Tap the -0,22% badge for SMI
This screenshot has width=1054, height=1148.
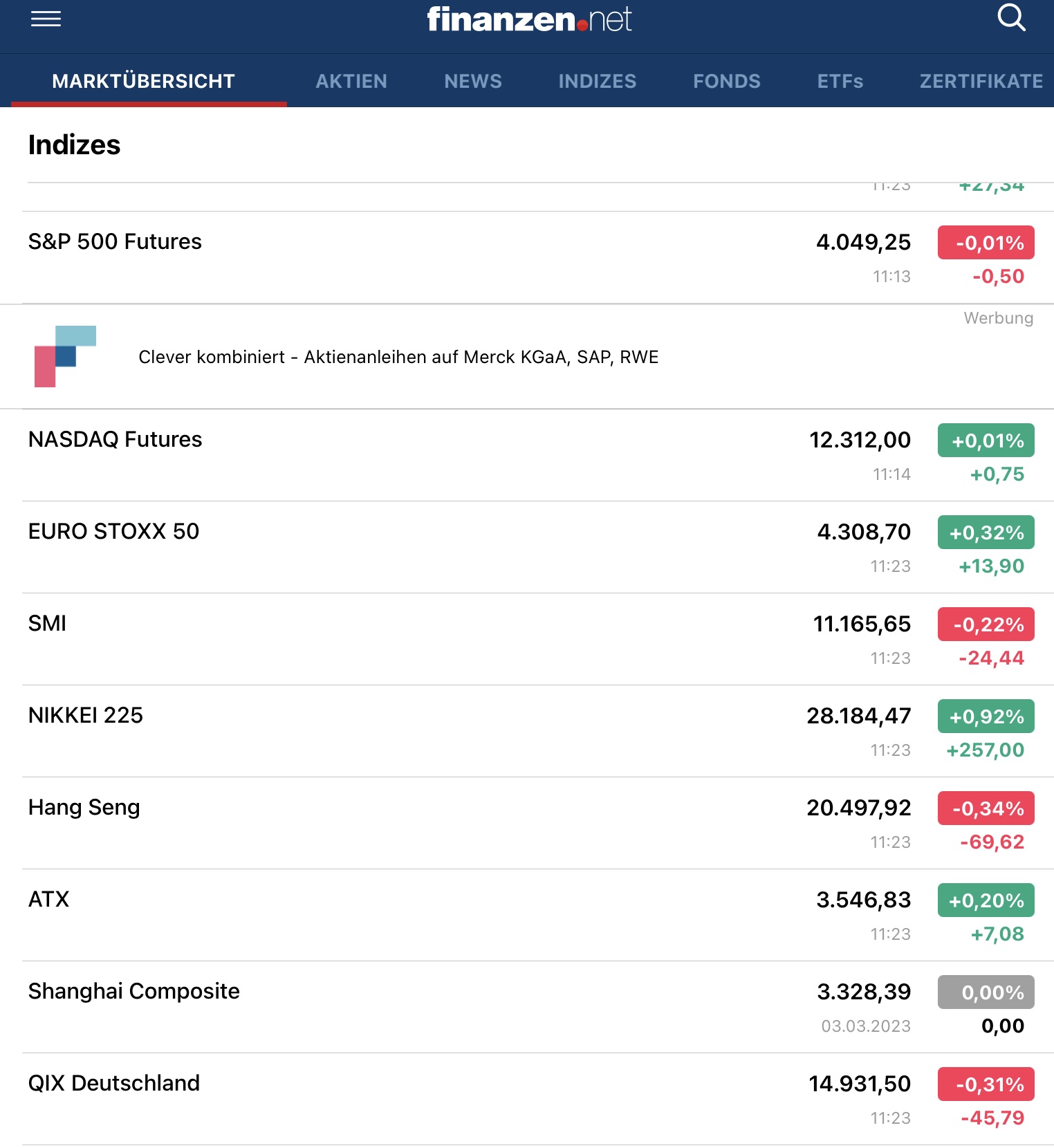(986, 624)
